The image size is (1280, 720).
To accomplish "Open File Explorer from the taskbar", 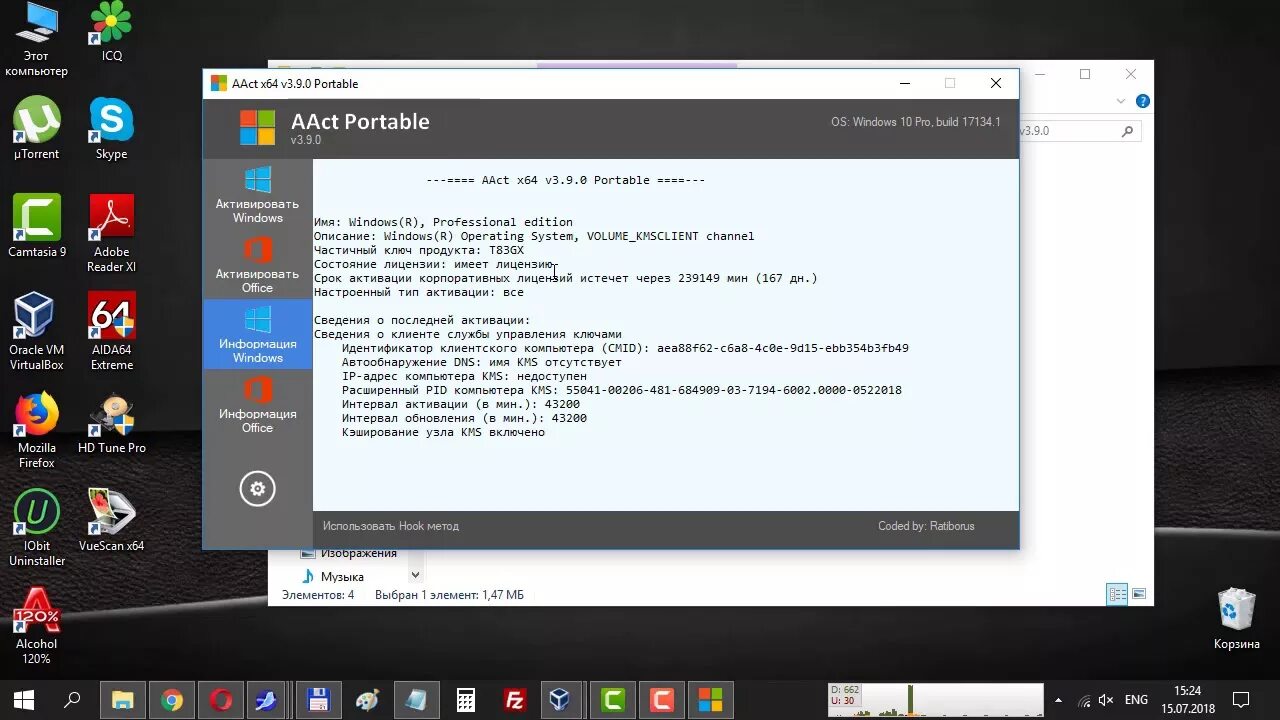I will point(122,699).
